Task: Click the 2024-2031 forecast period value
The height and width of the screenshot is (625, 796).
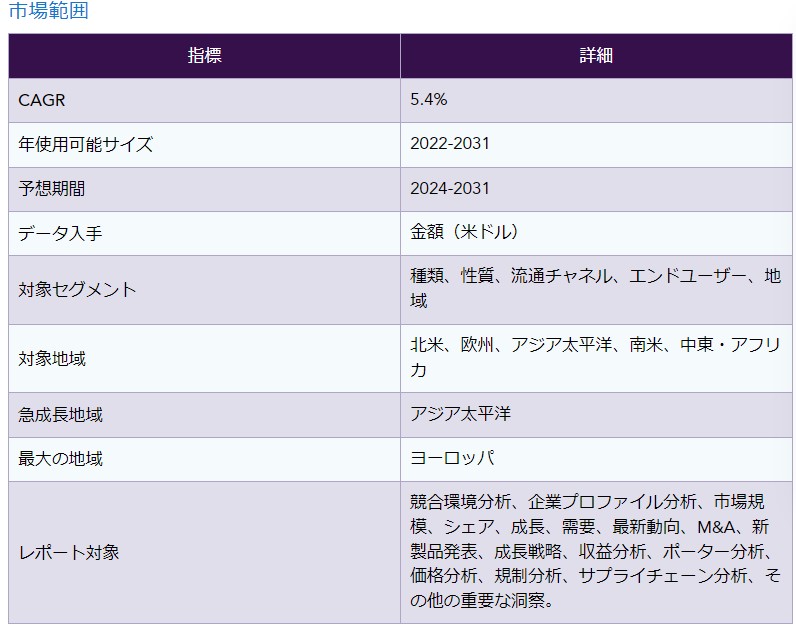Action: click(x=450, y=189)
